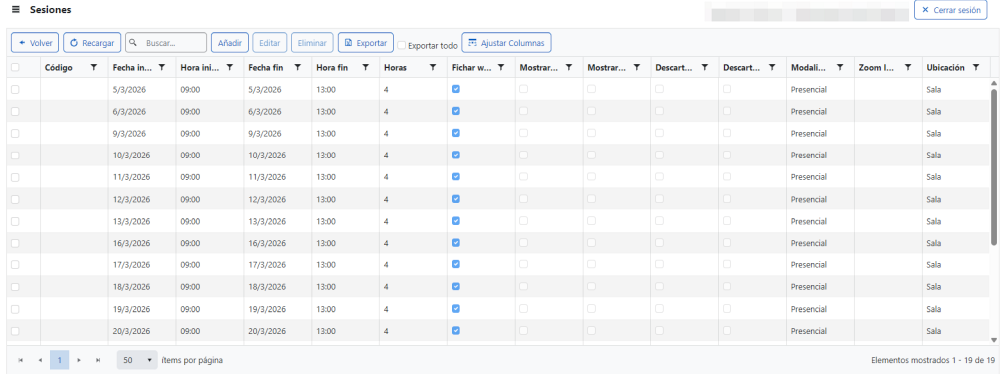Click the vertical scrollbar thumb
The image size is (1000, 374).
tap(994, 166)
